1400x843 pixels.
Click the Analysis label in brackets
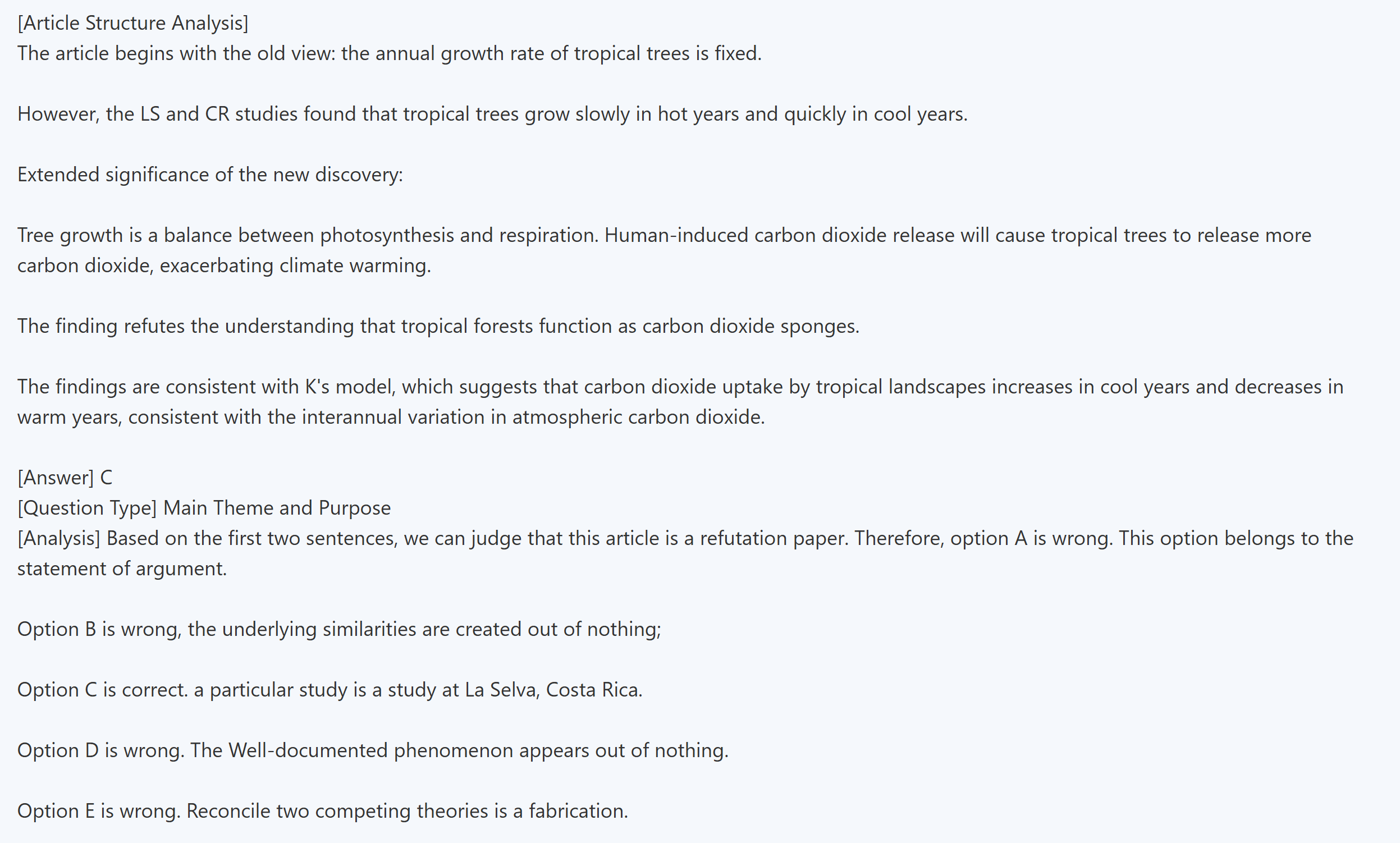[x=58, y=538]
